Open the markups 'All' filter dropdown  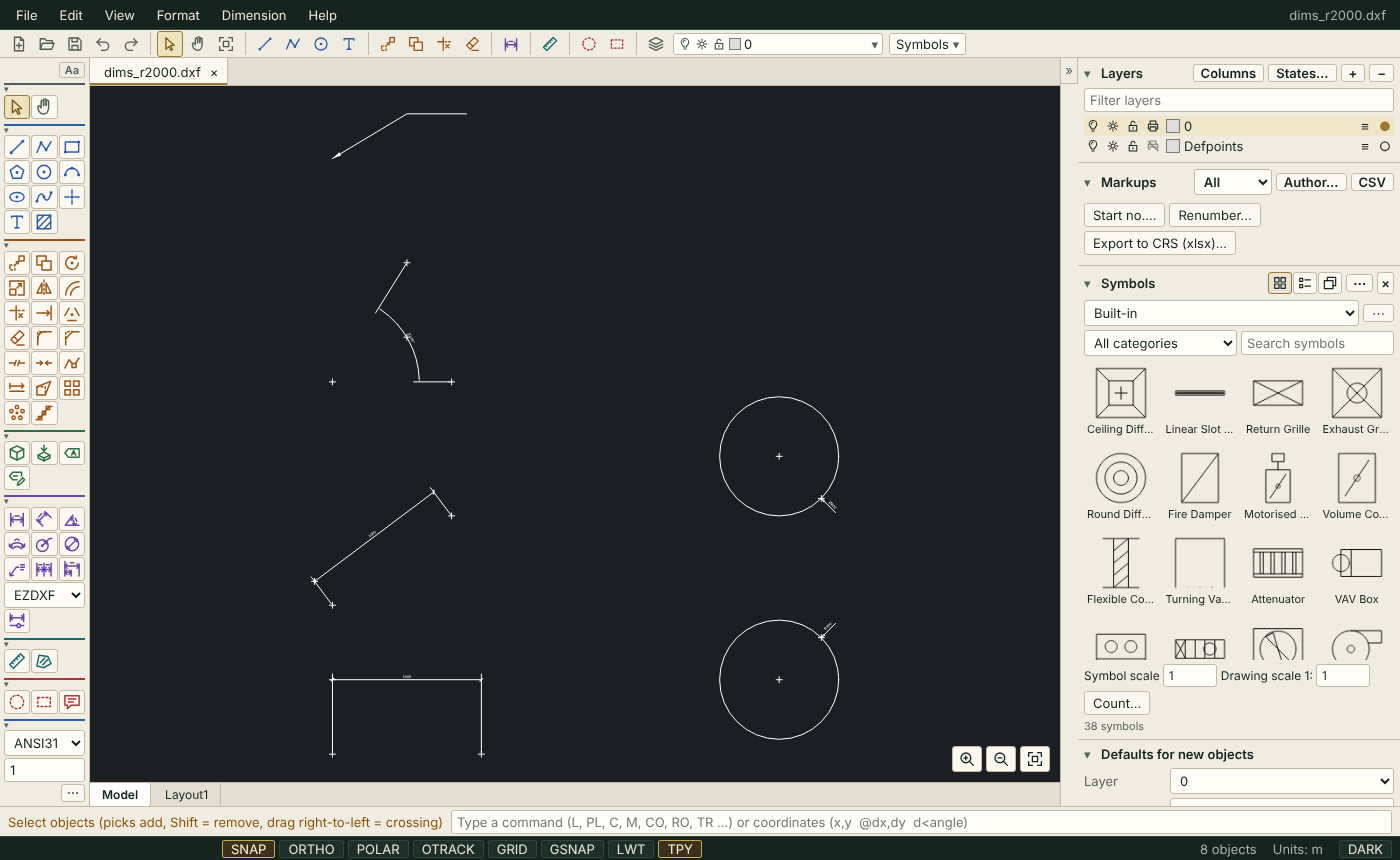click(1232, 182)
